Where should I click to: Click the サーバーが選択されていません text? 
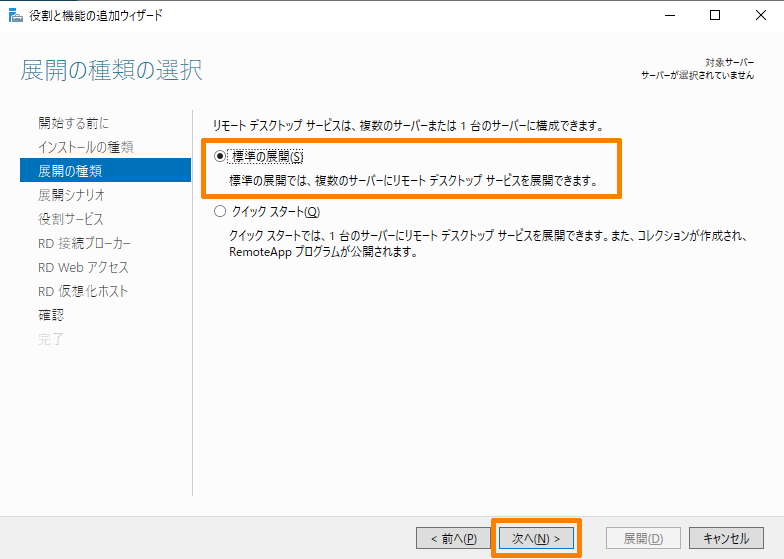698,75
